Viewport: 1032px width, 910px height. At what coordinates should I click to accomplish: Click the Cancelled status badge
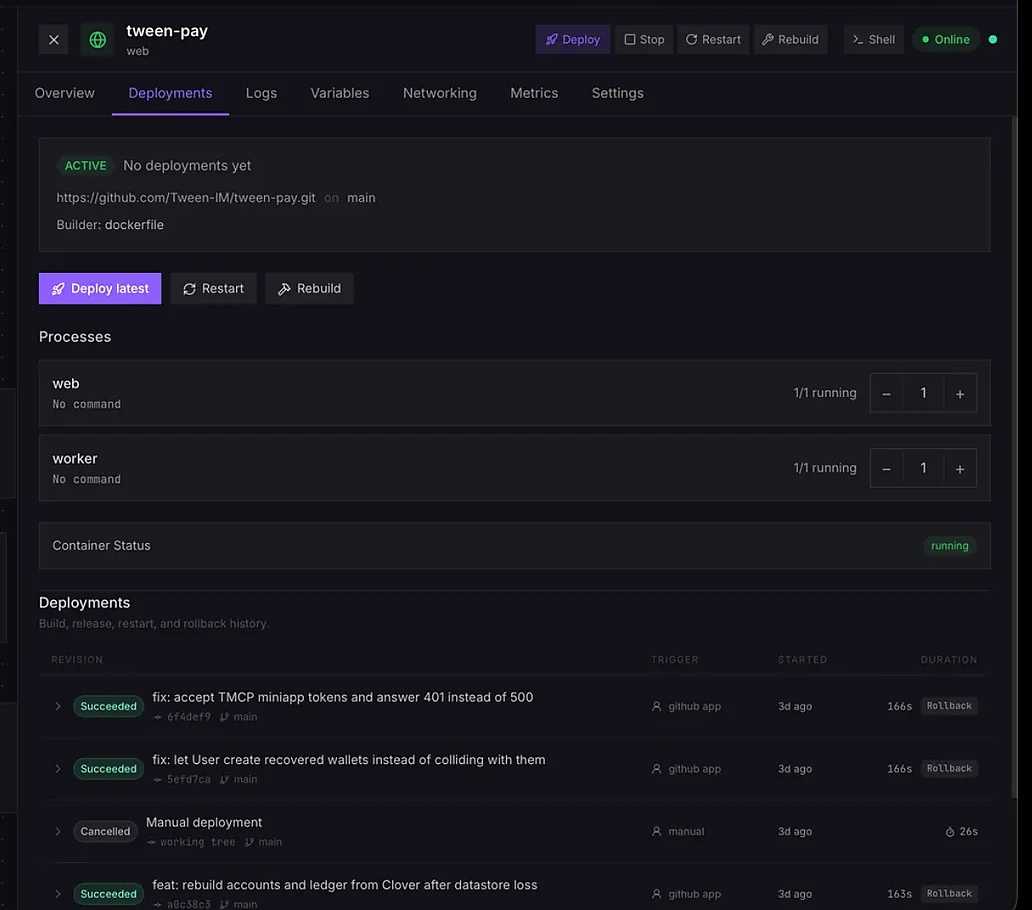click(x=105, y=832)
